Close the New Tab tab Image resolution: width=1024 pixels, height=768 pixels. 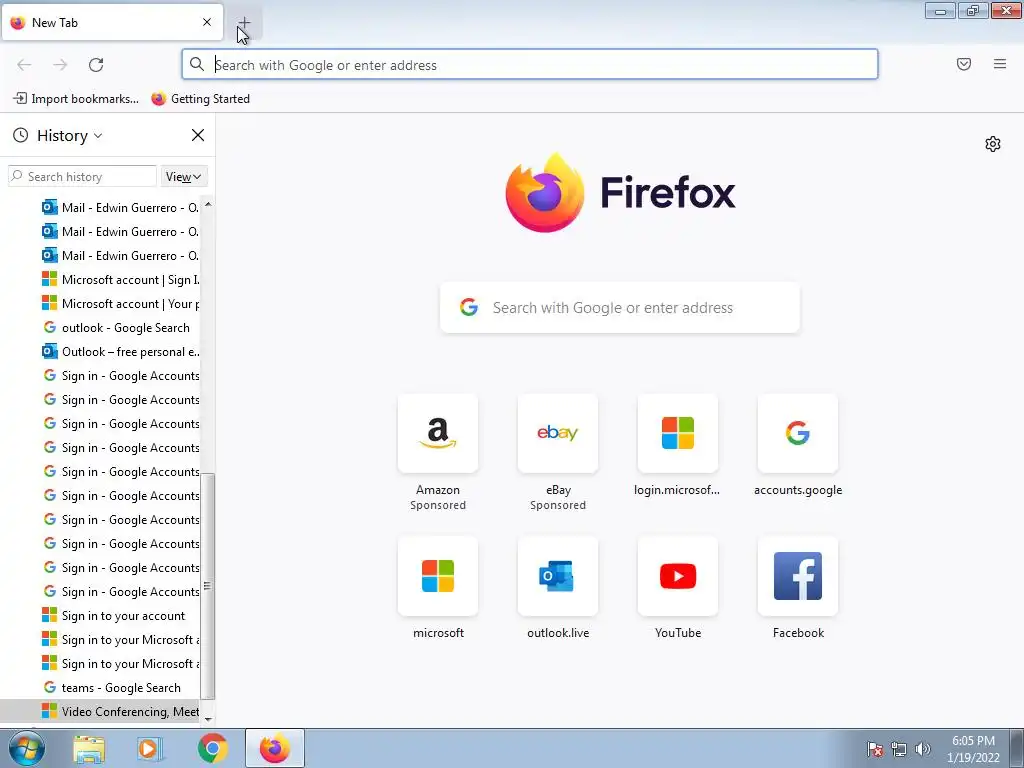click(207, 22)
